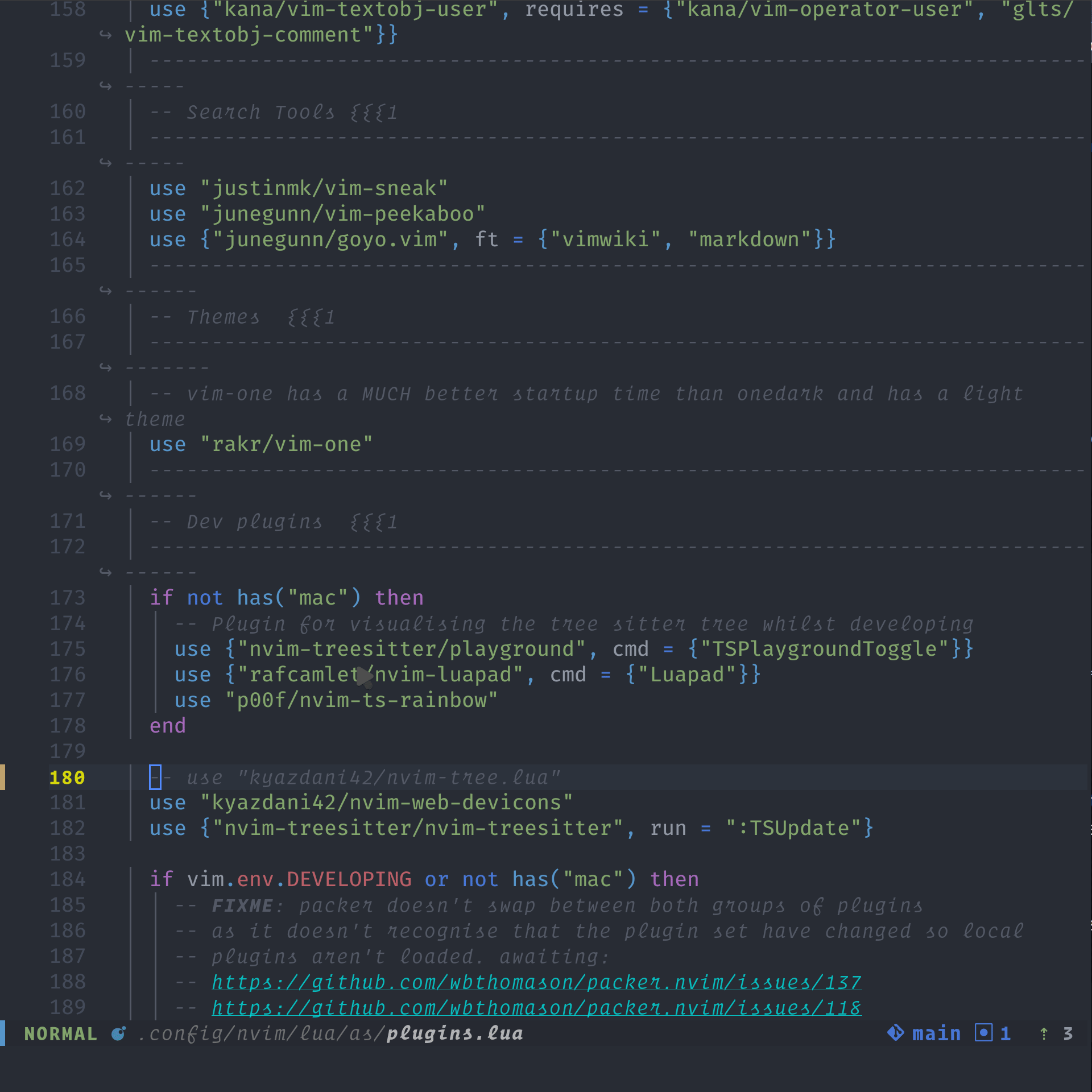The image size is (1092, 1092).
Task: Click the DEVELOPING env variable
Action: tap(349, 879)
